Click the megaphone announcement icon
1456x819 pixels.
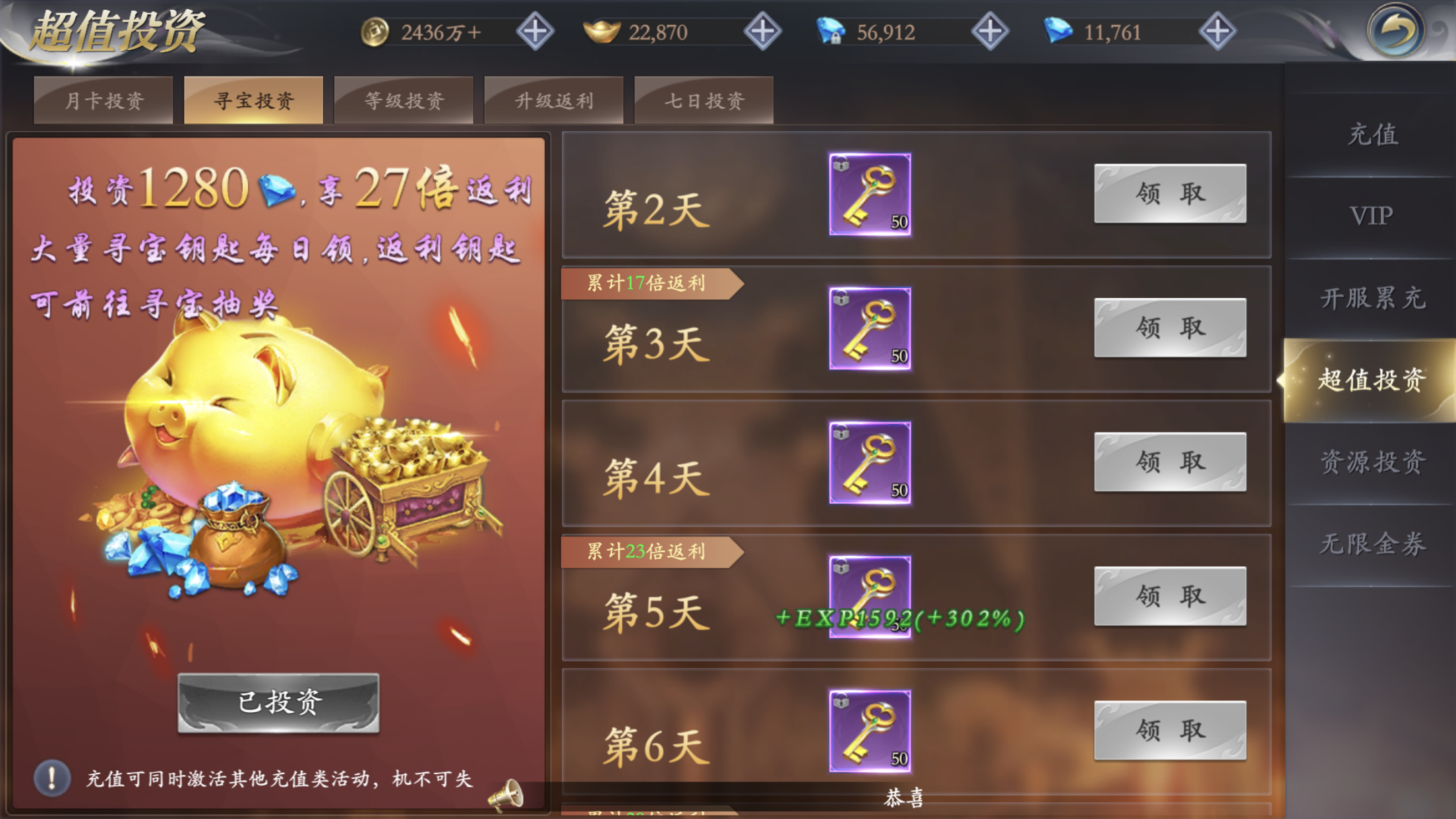(506, 795)
